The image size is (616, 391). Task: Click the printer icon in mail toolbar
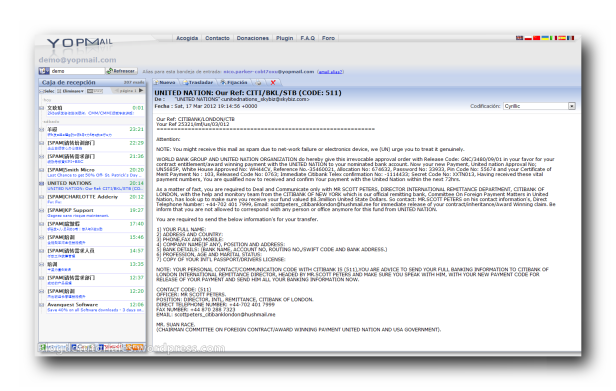[x=258, y=83]
